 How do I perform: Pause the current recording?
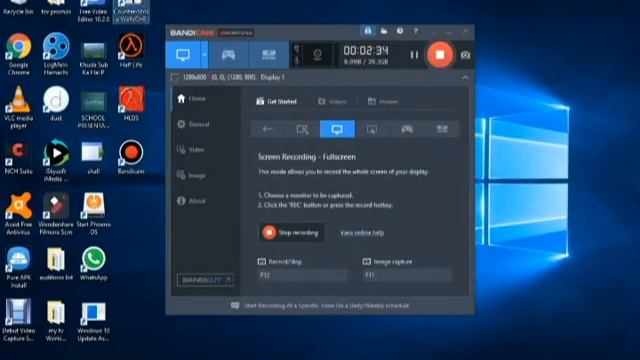(414, 55)
